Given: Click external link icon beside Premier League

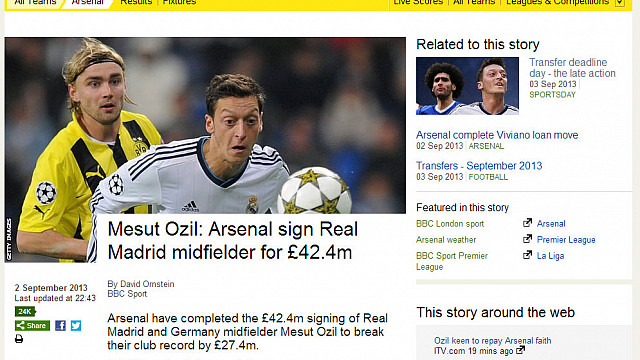Looking at the screenshot, I should coord(527,239).
